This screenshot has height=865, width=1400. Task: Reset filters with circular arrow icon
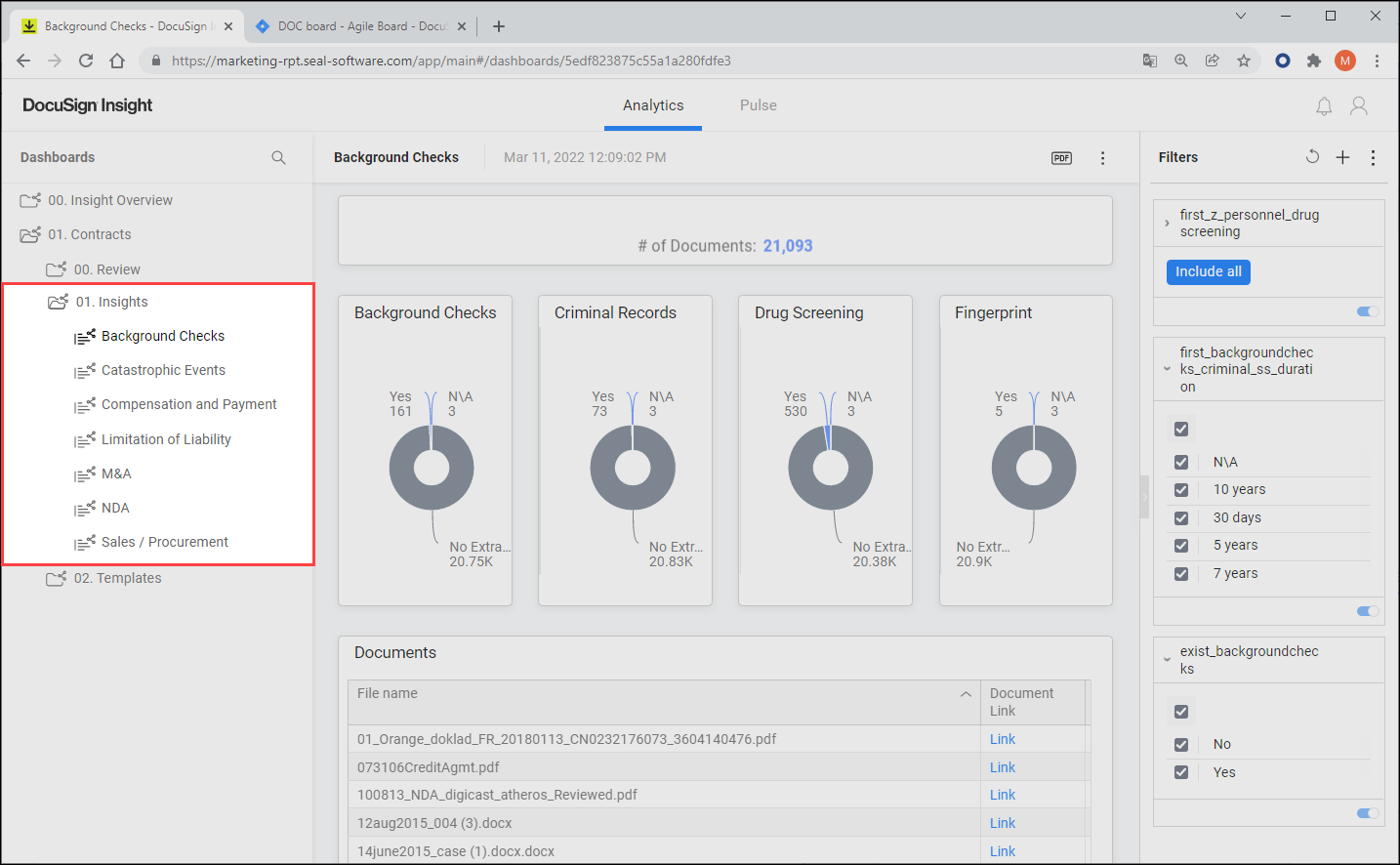1312,157
